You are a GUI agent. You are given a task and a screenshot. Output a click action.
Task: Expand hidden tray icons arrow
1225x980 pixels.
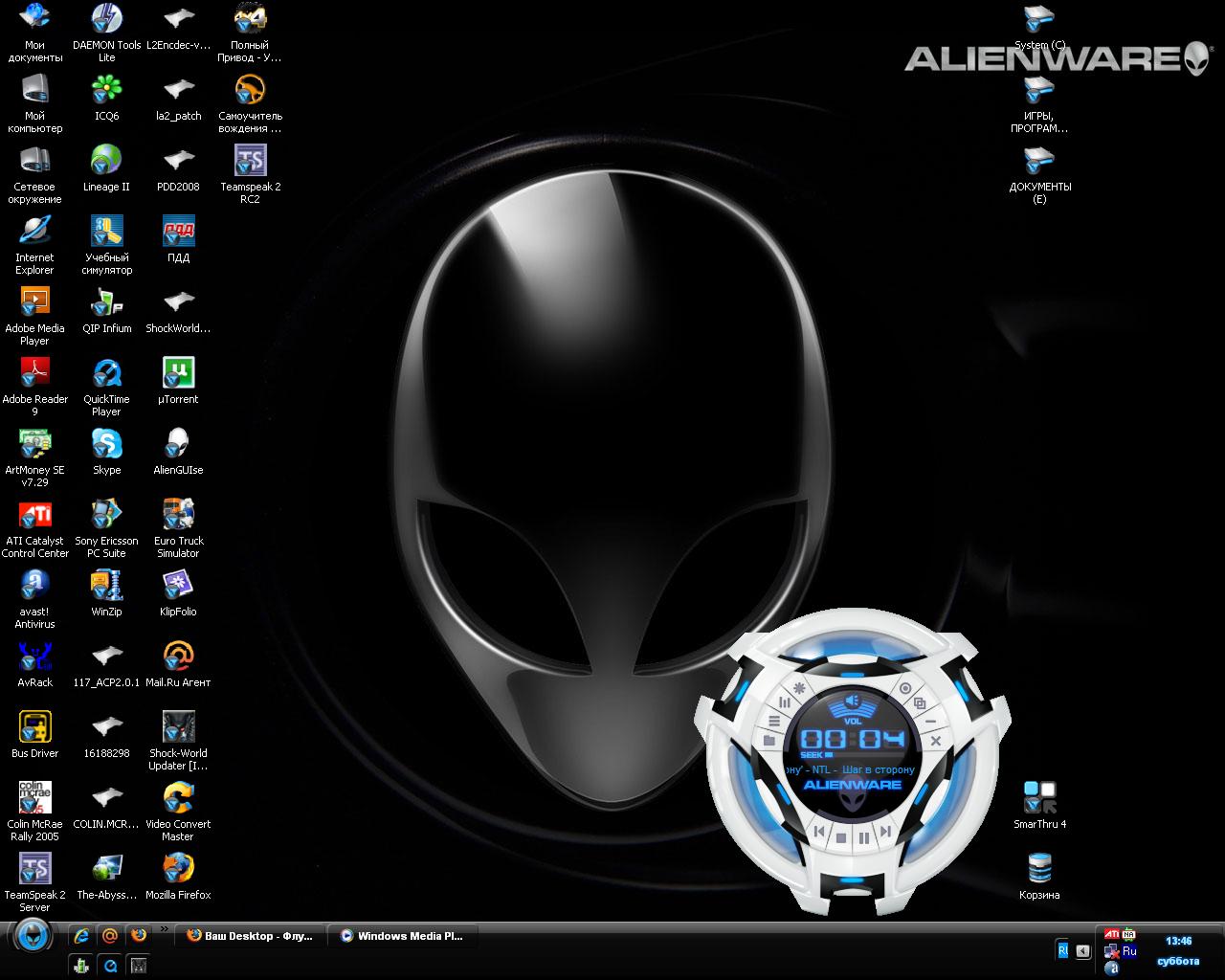point(1082,950)
